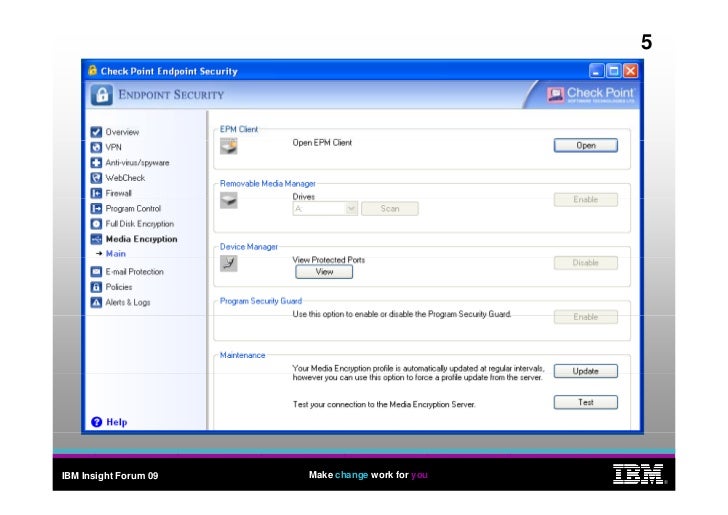Minimize the Check Point Endpoint Security window
This screenshot has height=515, width=728.
pos(596,71)
